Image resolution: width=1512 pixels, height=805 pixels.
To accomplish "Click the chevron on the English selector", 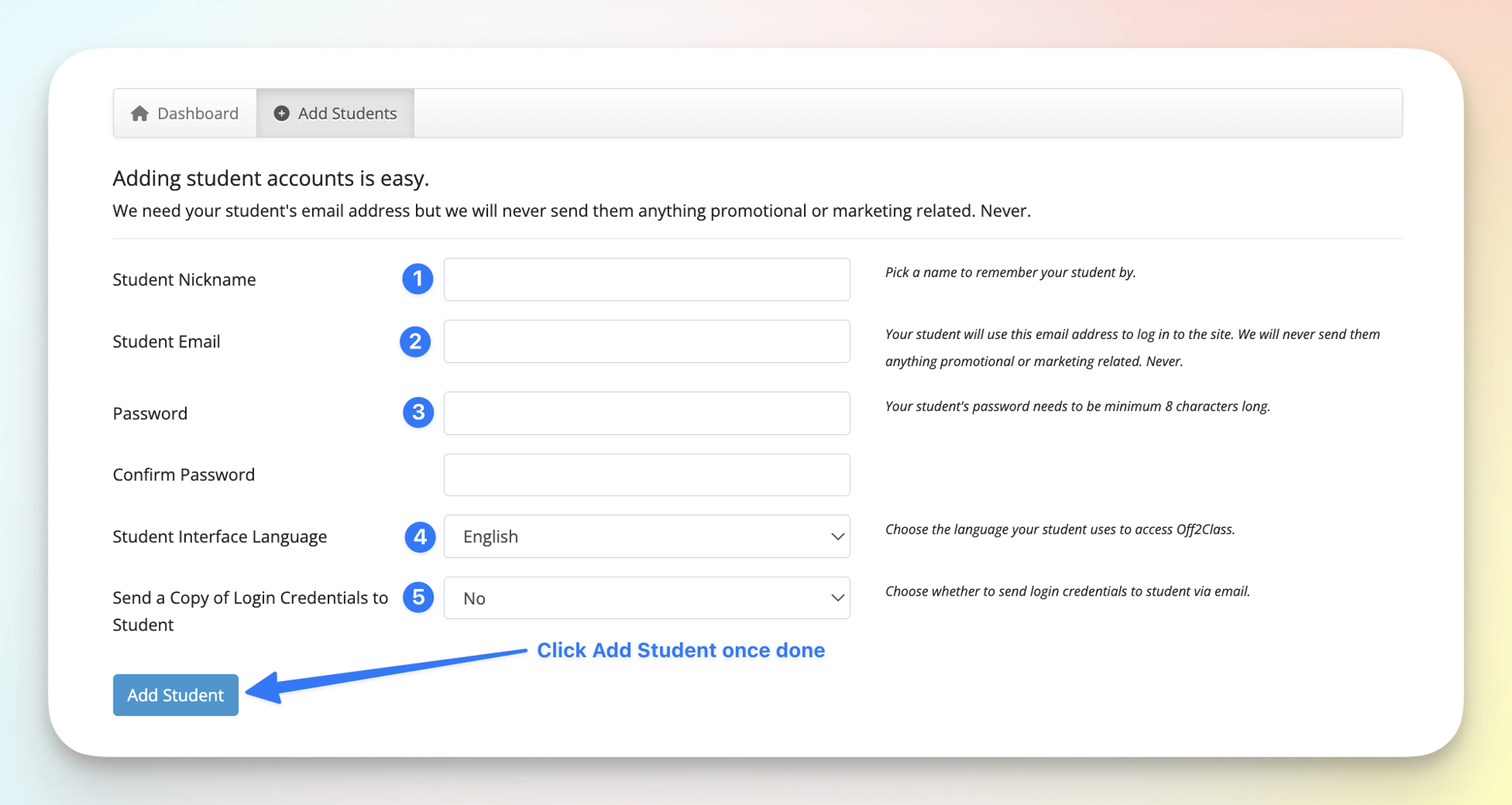I will pos(836,536).
